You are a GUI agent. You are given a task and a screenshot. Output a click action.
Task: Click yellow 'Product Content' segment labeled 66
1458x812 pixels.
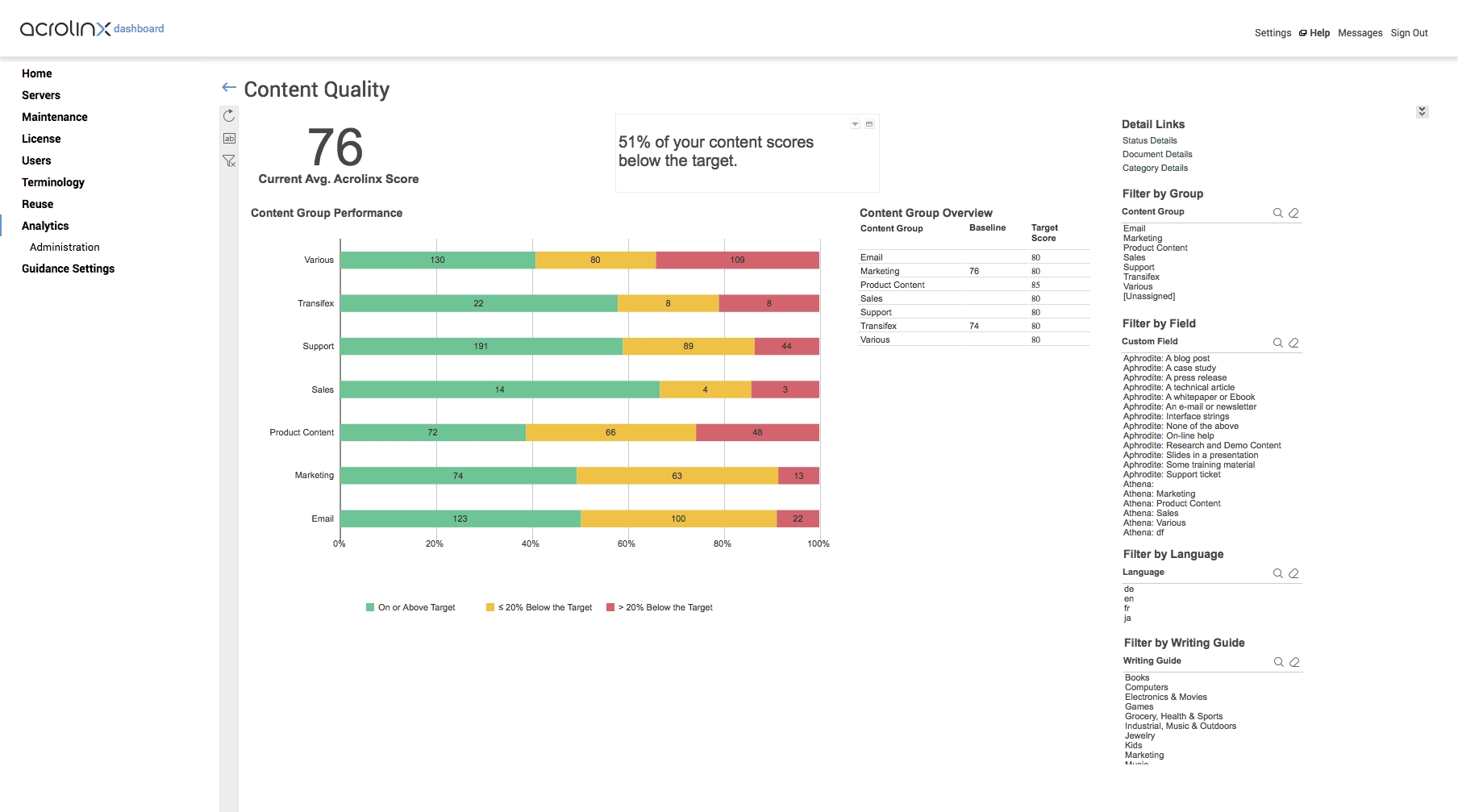(x=610, y=432)
